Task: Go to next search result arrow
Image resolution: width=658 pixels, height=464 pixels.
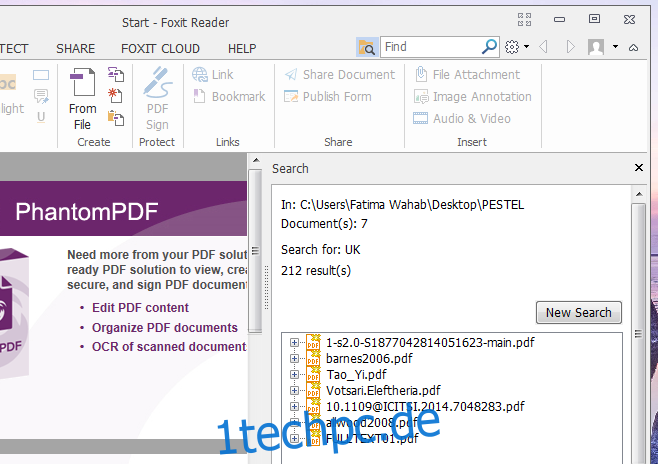Action: pos(570,47)
